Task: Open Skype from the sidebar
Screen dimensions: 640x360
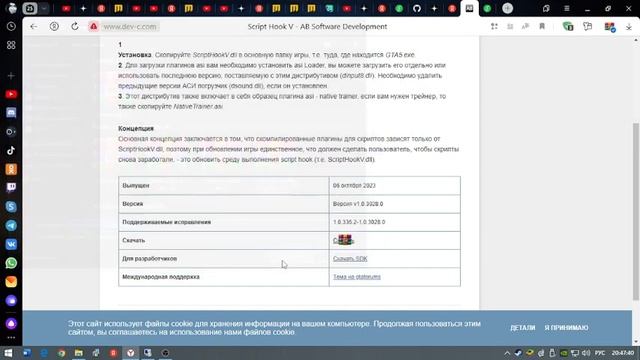Action: tap(11, 207)
